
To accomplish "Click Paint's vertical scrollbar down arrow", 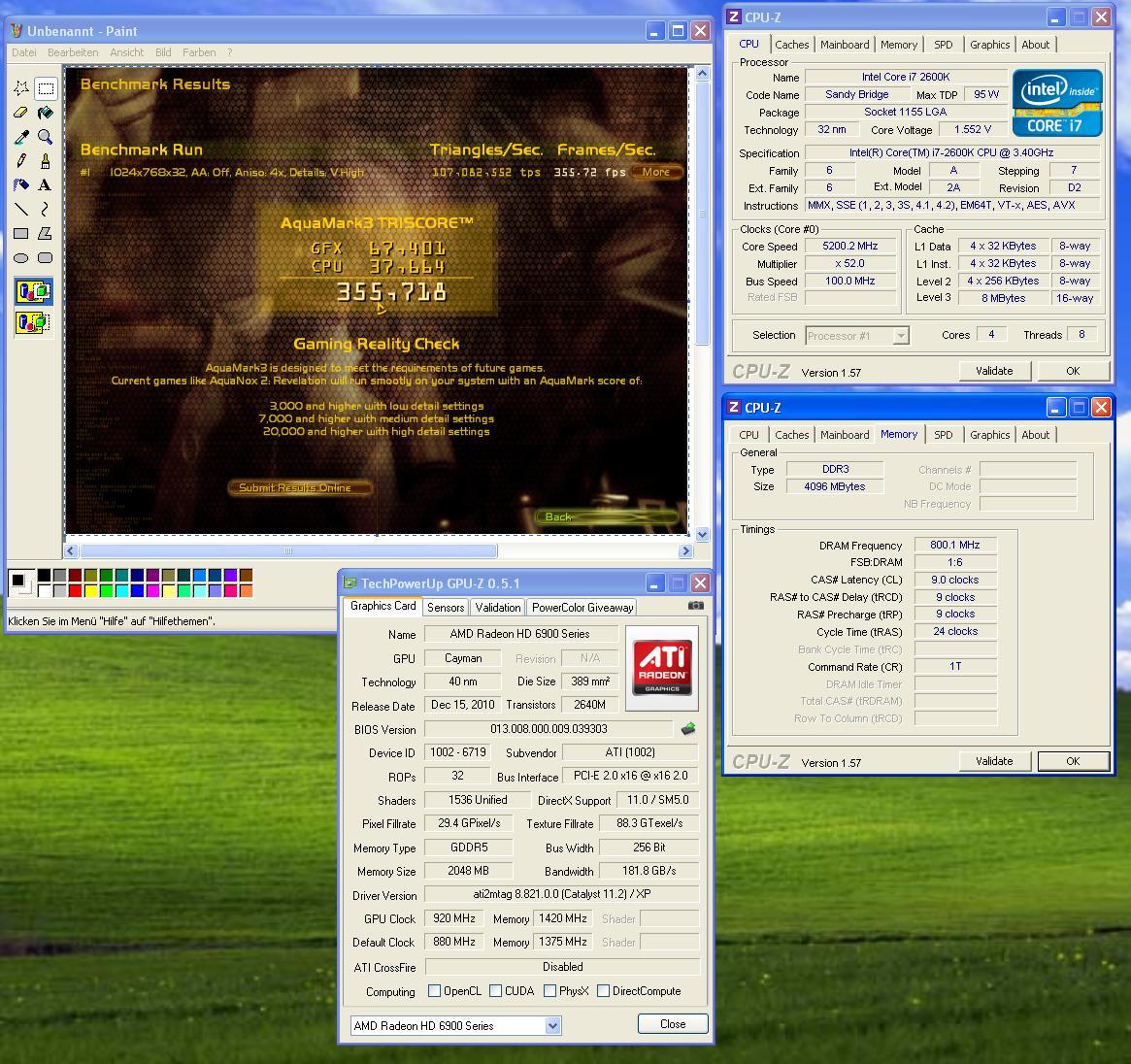I will (x=703, y=535).
